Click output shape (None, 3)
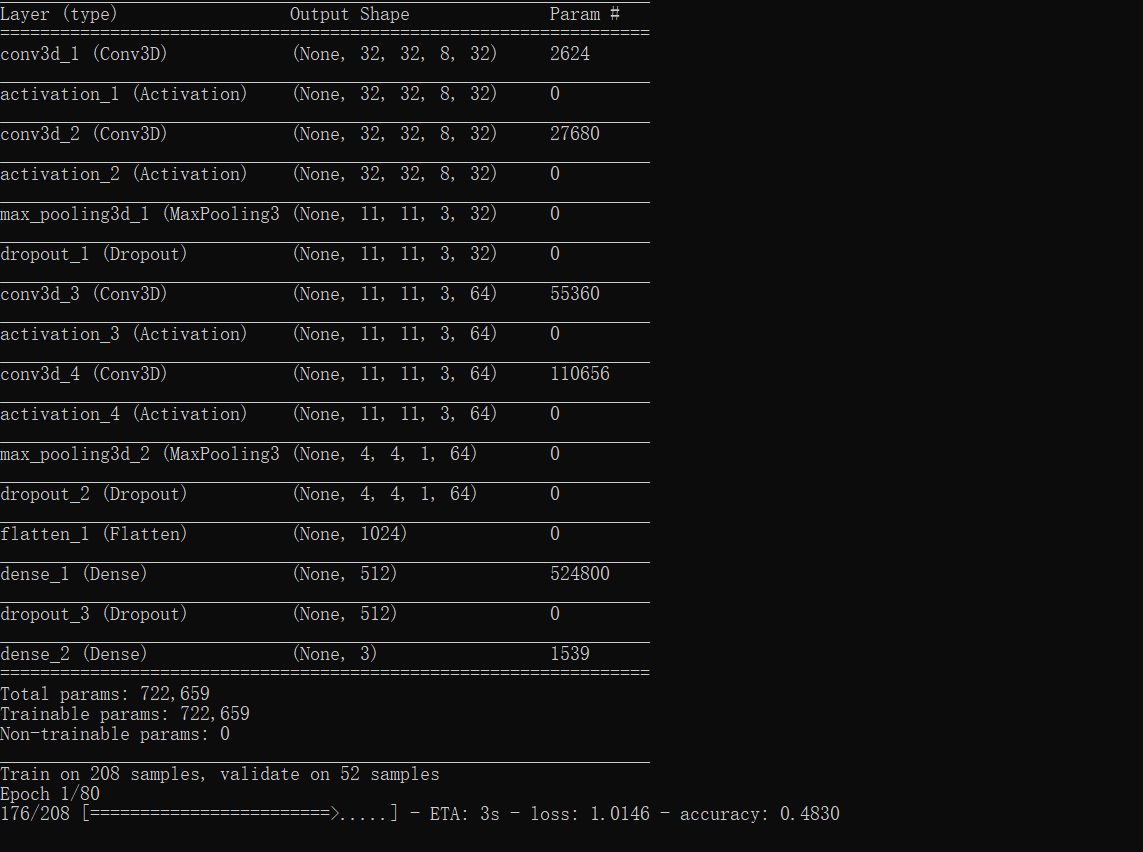1143x852 pixels. pyautogui.click(x=335, y=654)
